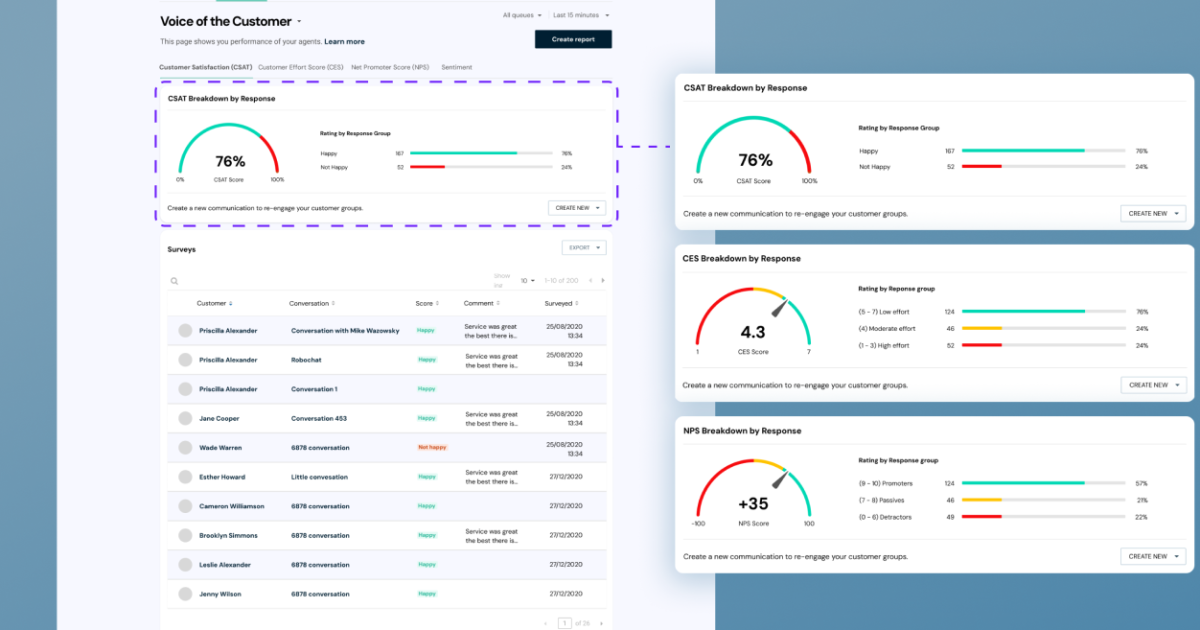Open CREATE NEW in enlarged CSAT card
The width and height of the screenshot is (1200, 630).
[1153, 213]
